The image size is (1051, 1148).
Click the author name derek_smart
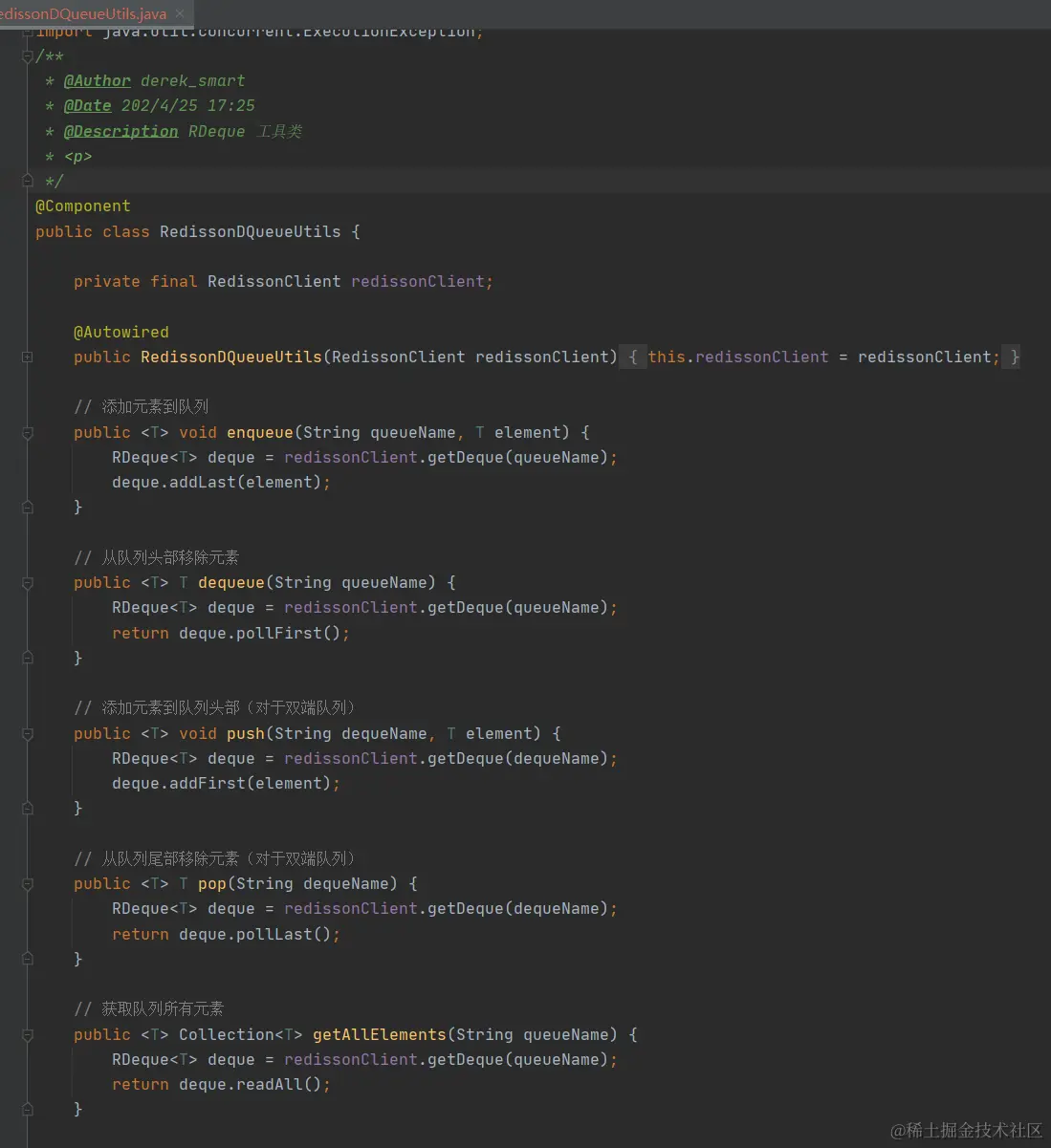click(x=193, y=80)
